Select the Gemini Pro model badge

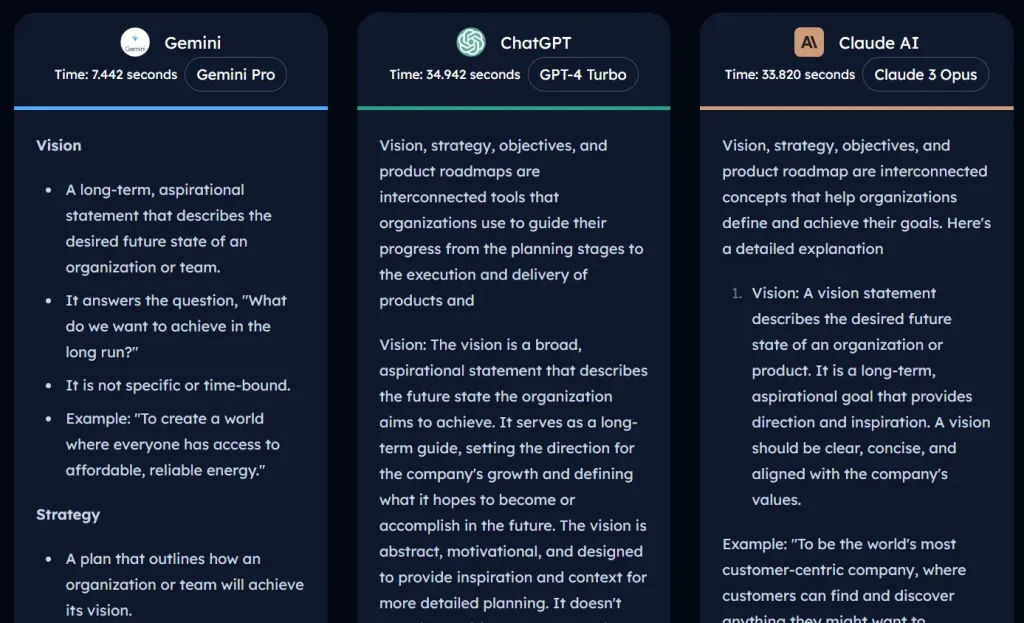[x=236, y=74]
